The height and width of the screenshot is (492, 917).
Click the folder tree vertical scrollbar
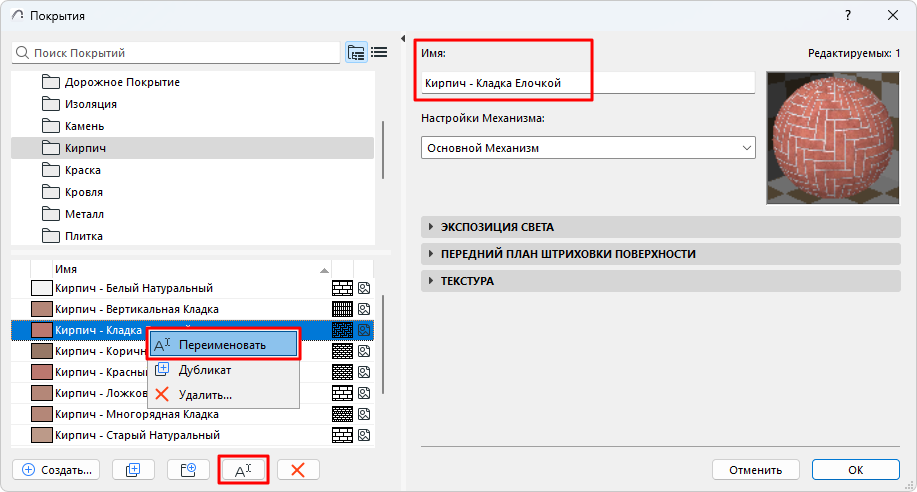pyautogui.click(x=383, y=150)
